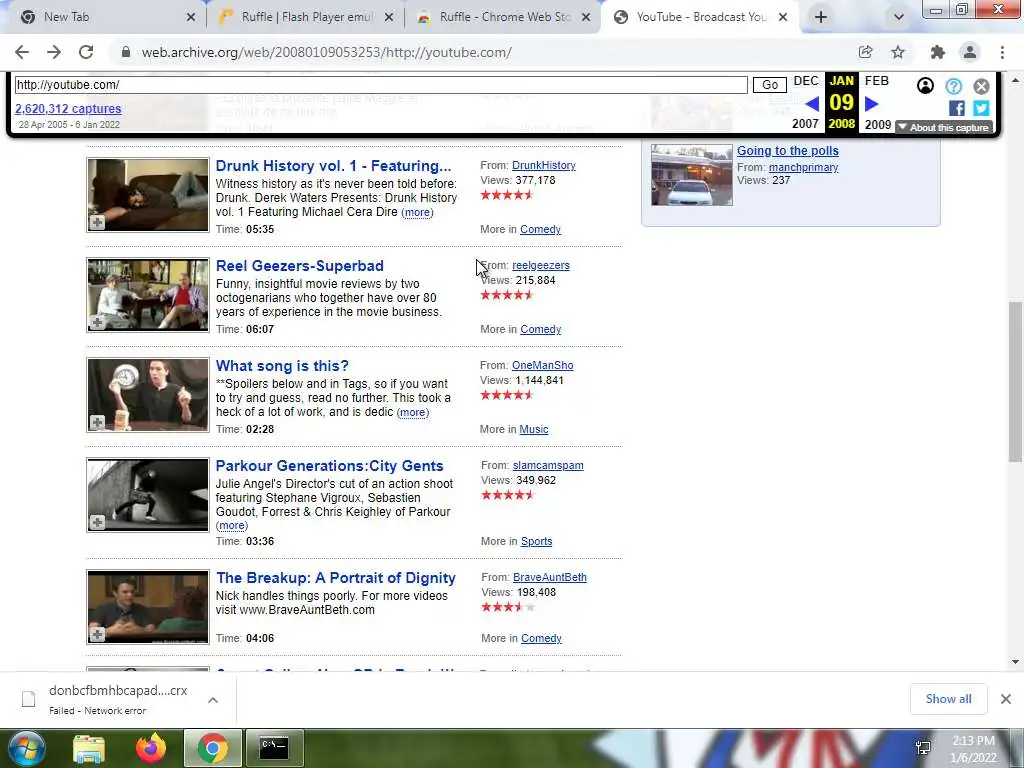Launch Firefox from the taskbar
This screenshot has width=1024, height=768.
coord(151,748)
